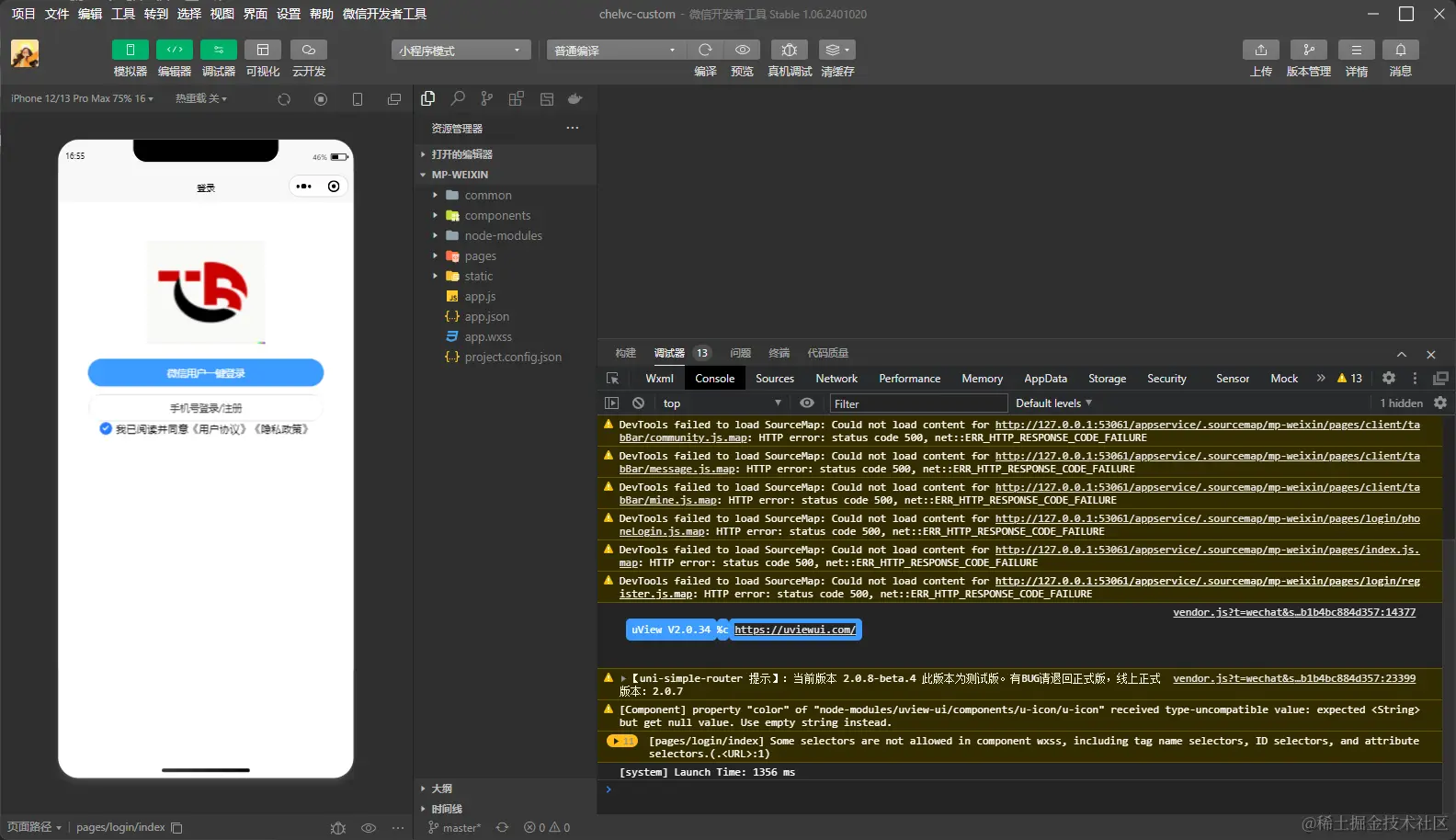This screenshot has width=1456, height=840.
Task: Start 真机调试 remote debugging
Action: (x=790, y=50)
